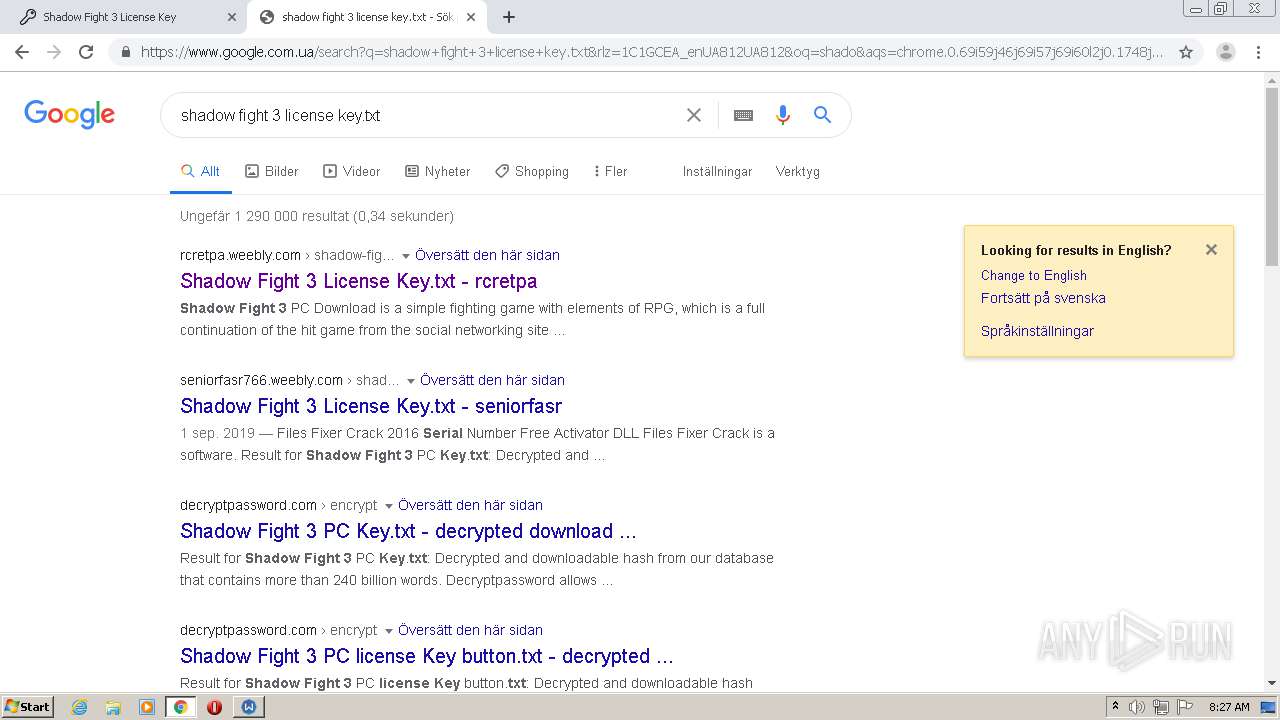Screen dimensions: 1280x720
Task: Open the on-screen keyboard input tool
Action: click(743, 115)
